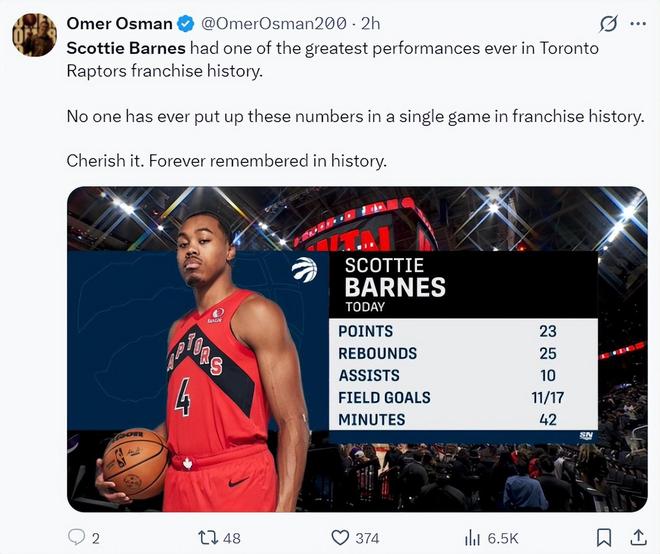Open the Grok slashed-circle icon

click(606, 24)
